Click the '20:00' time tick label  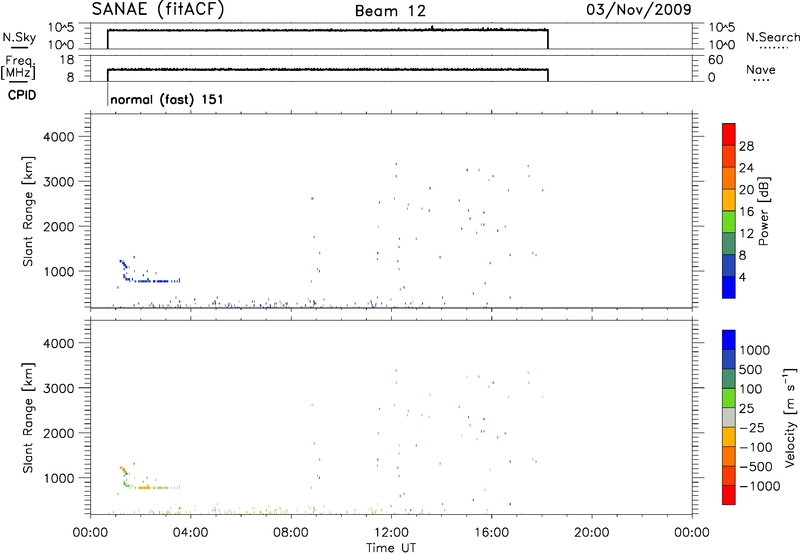click(592, 533)
